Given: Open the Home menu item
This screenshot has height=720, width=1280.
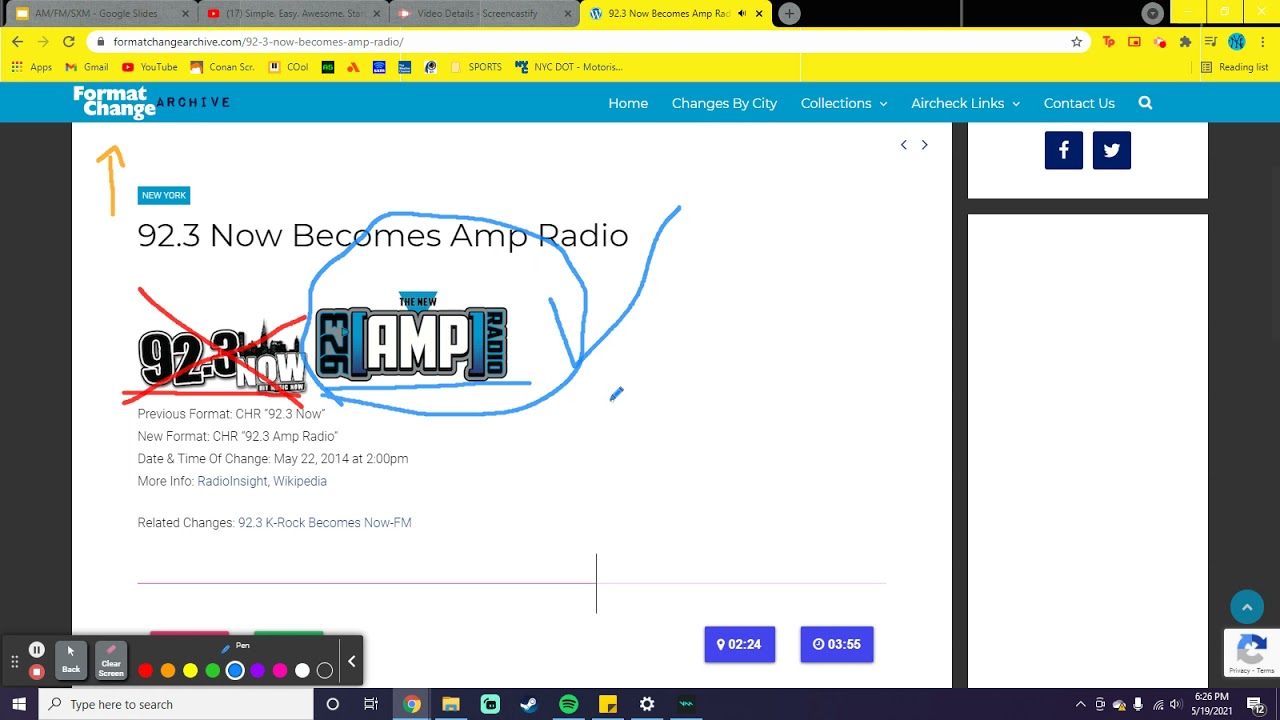Looking at the screenshot, I should [x=628, y=103].
